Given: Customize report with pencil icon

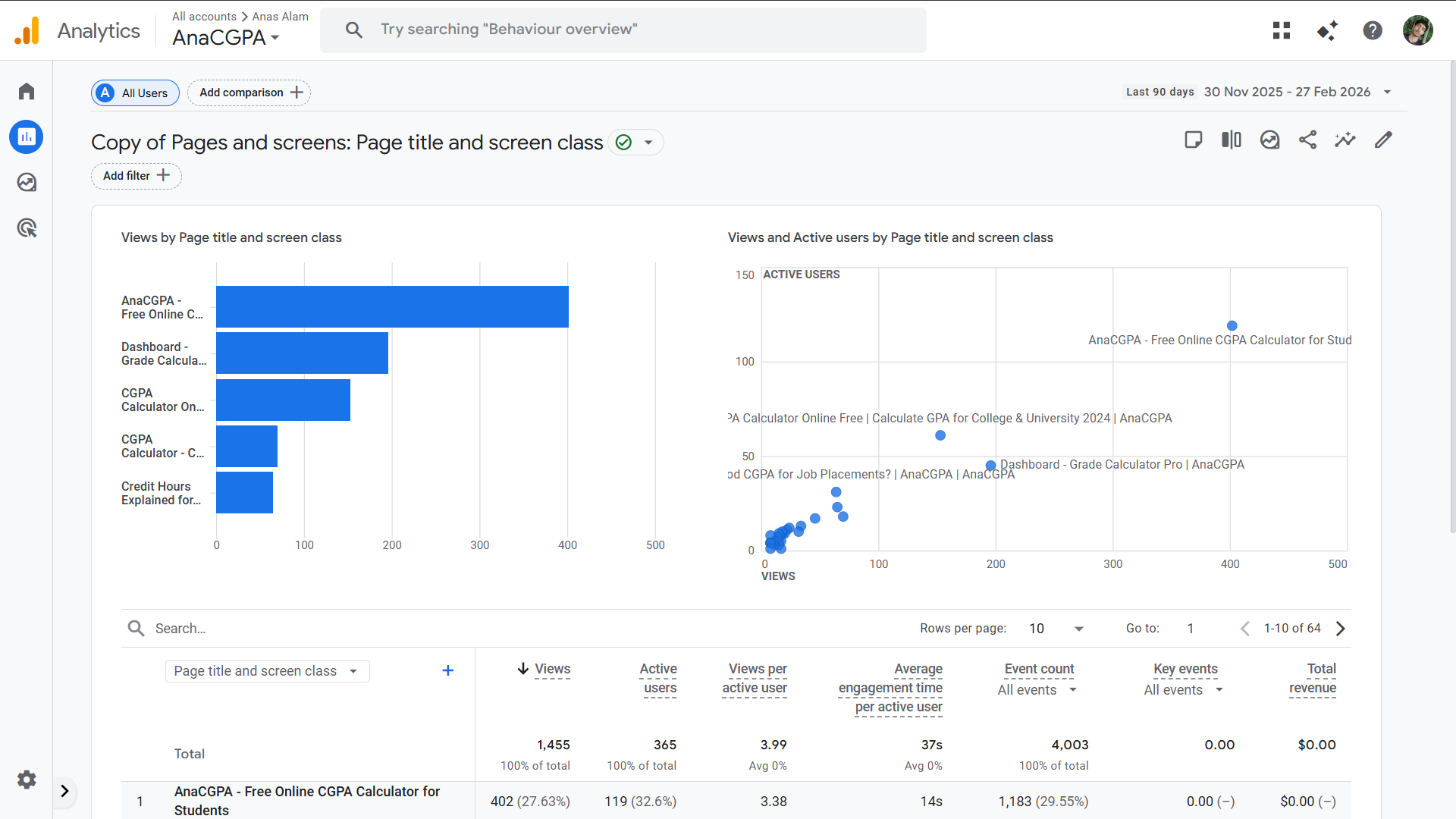Looking at the screenshot, I should (1383, 140).
